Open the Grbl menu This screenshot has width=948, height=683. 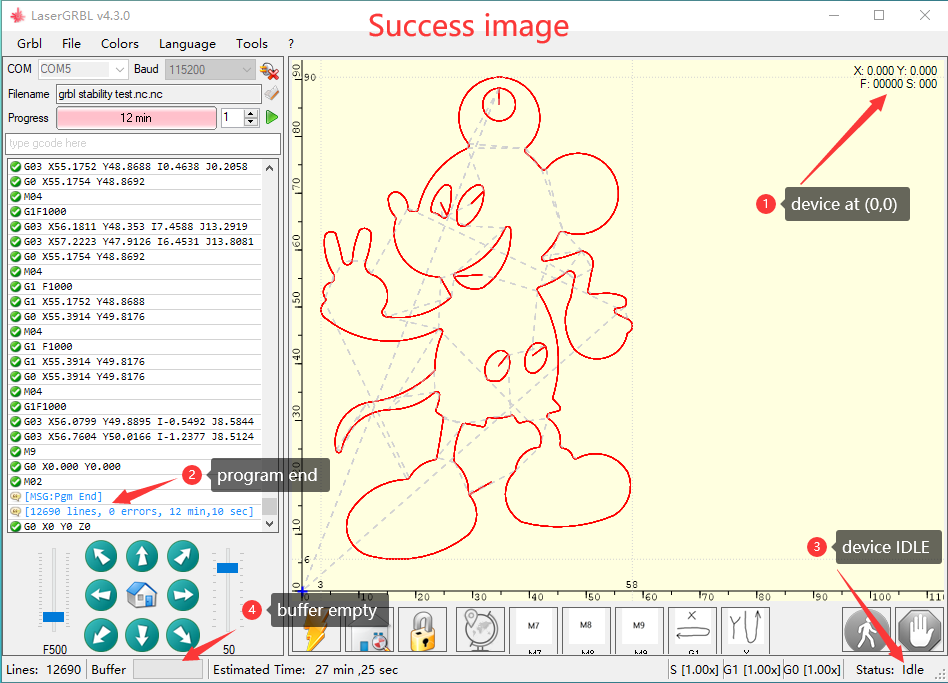tap(29, 44)
